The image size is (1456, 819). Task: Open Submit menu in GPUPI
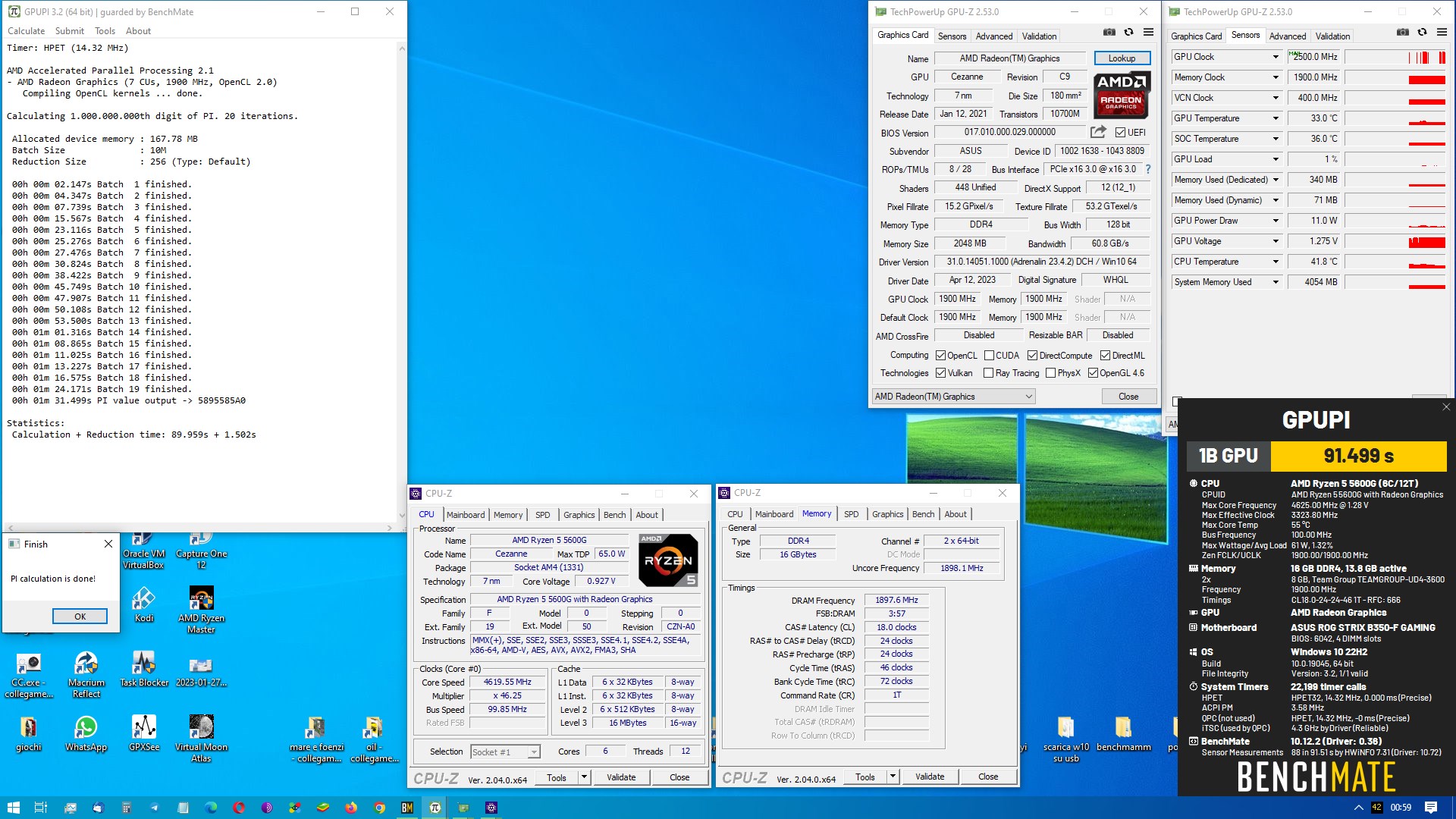[70, 31]
